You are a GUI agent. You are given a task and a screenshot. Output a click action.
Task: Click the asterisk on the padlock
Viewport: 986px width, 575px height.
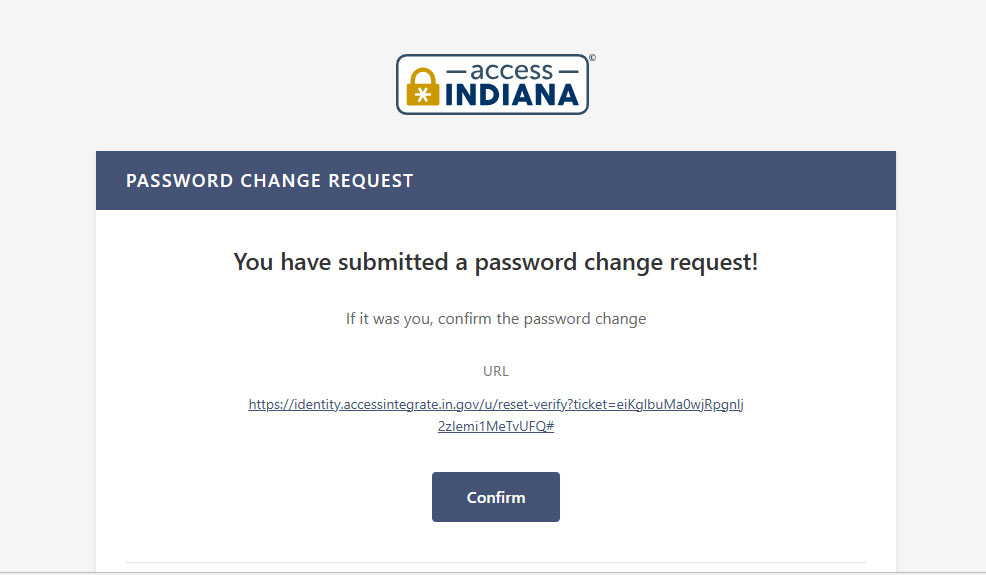(x=422, y=96)
